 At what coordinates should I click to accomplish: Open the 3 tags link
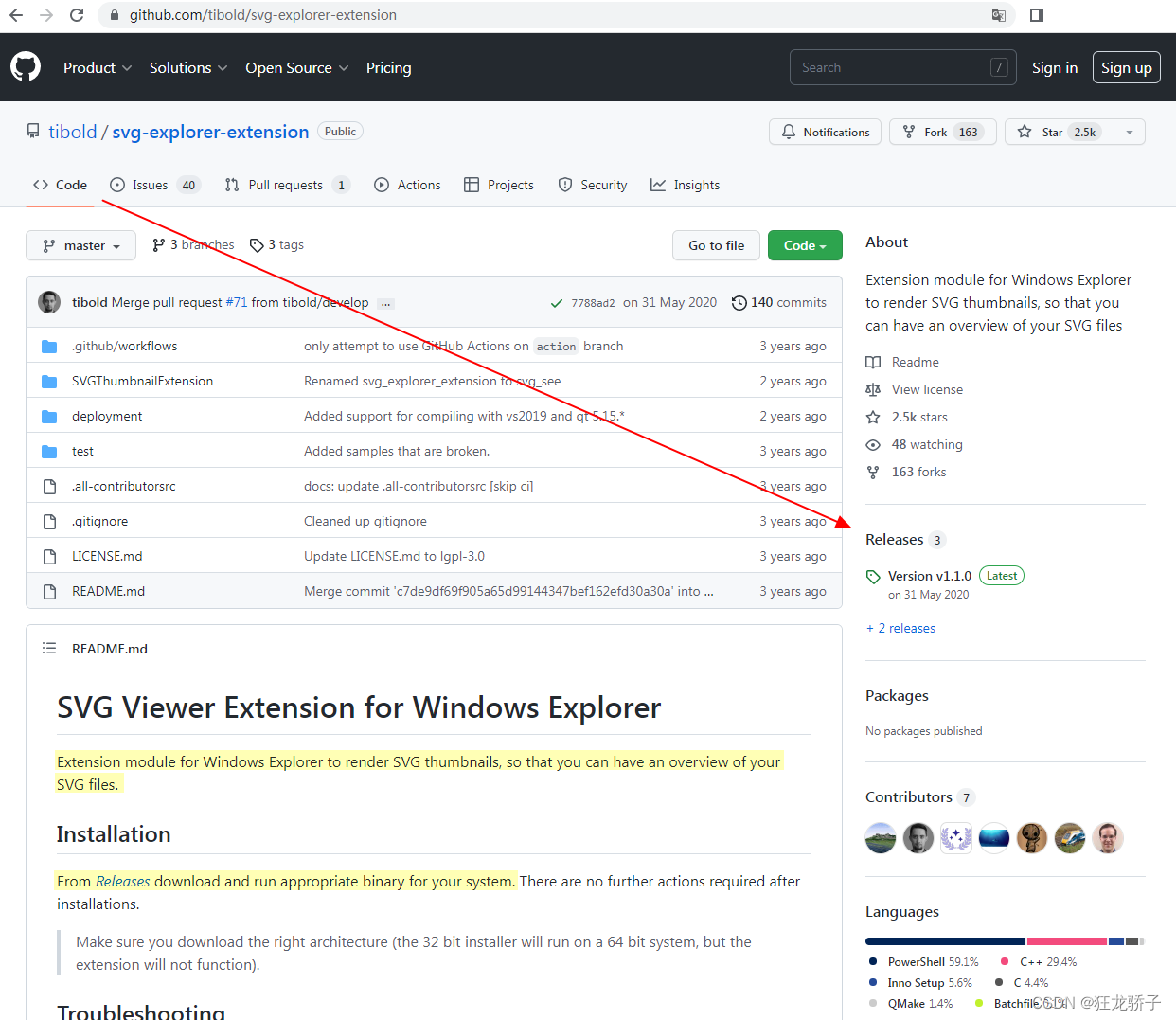[276, 245]
